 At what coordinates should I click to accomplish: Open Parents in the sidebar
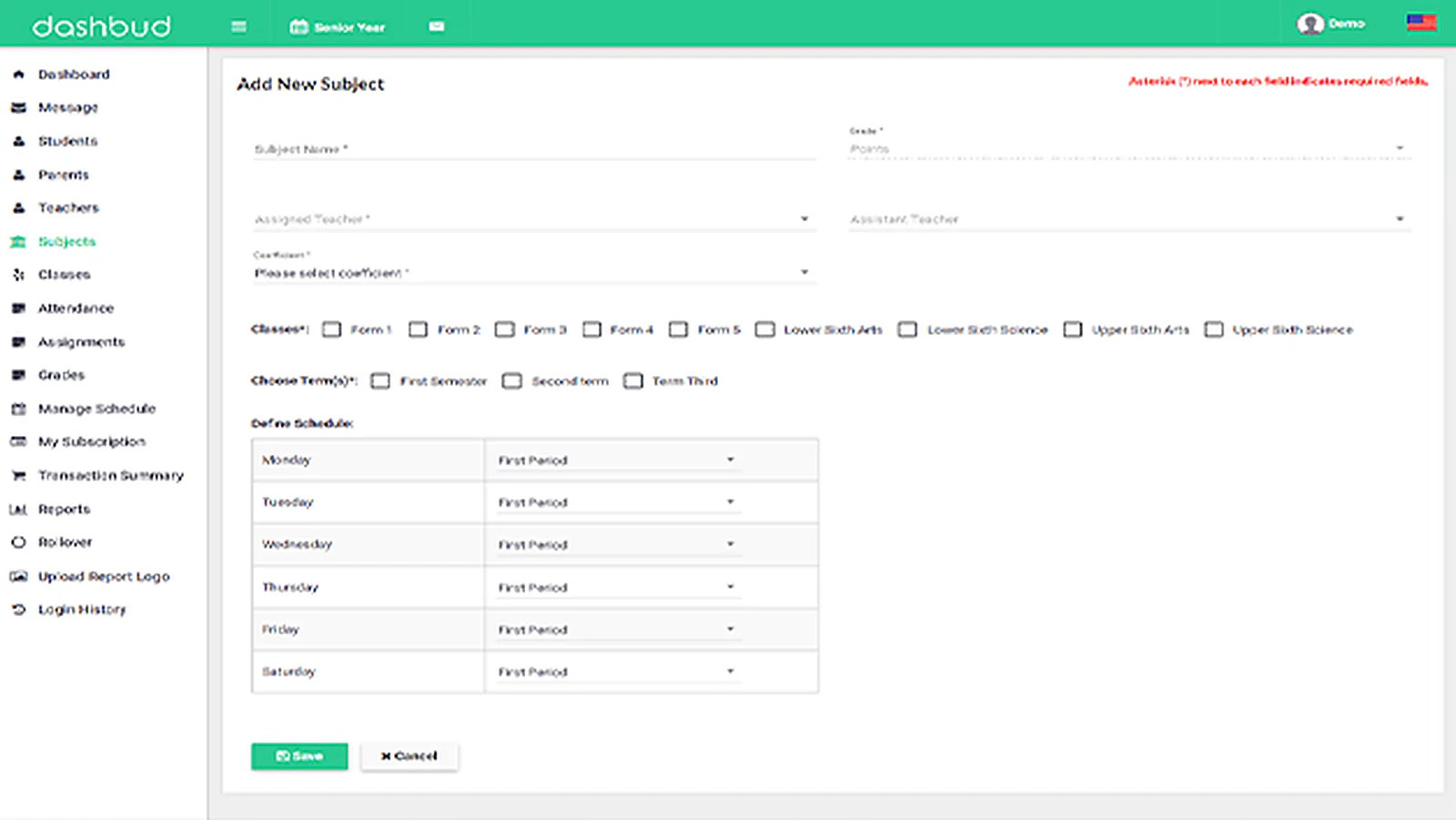(63, 175)
